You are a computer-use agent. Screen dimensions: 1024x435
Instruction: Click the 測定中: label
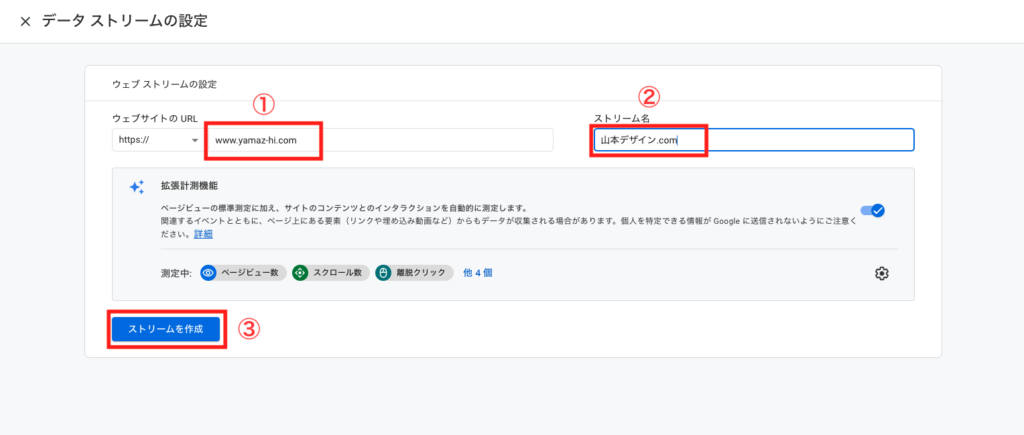[x=176, y=273]
